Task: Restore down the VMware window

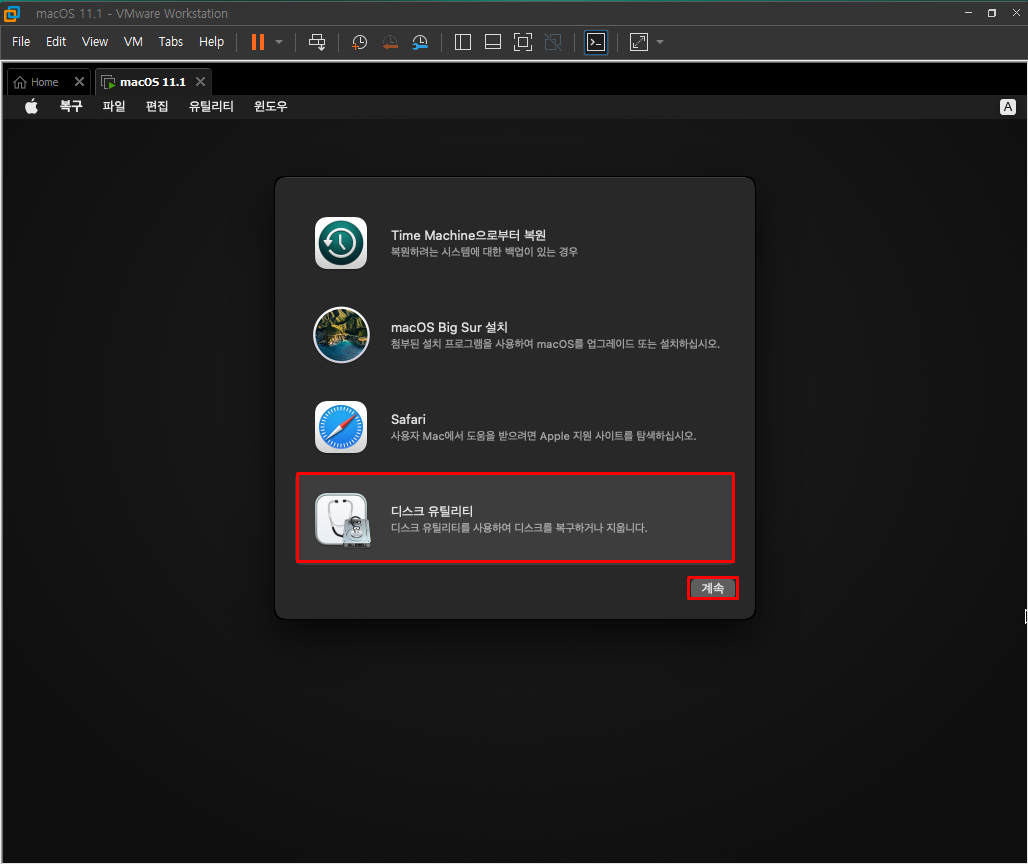Action: 992,13
